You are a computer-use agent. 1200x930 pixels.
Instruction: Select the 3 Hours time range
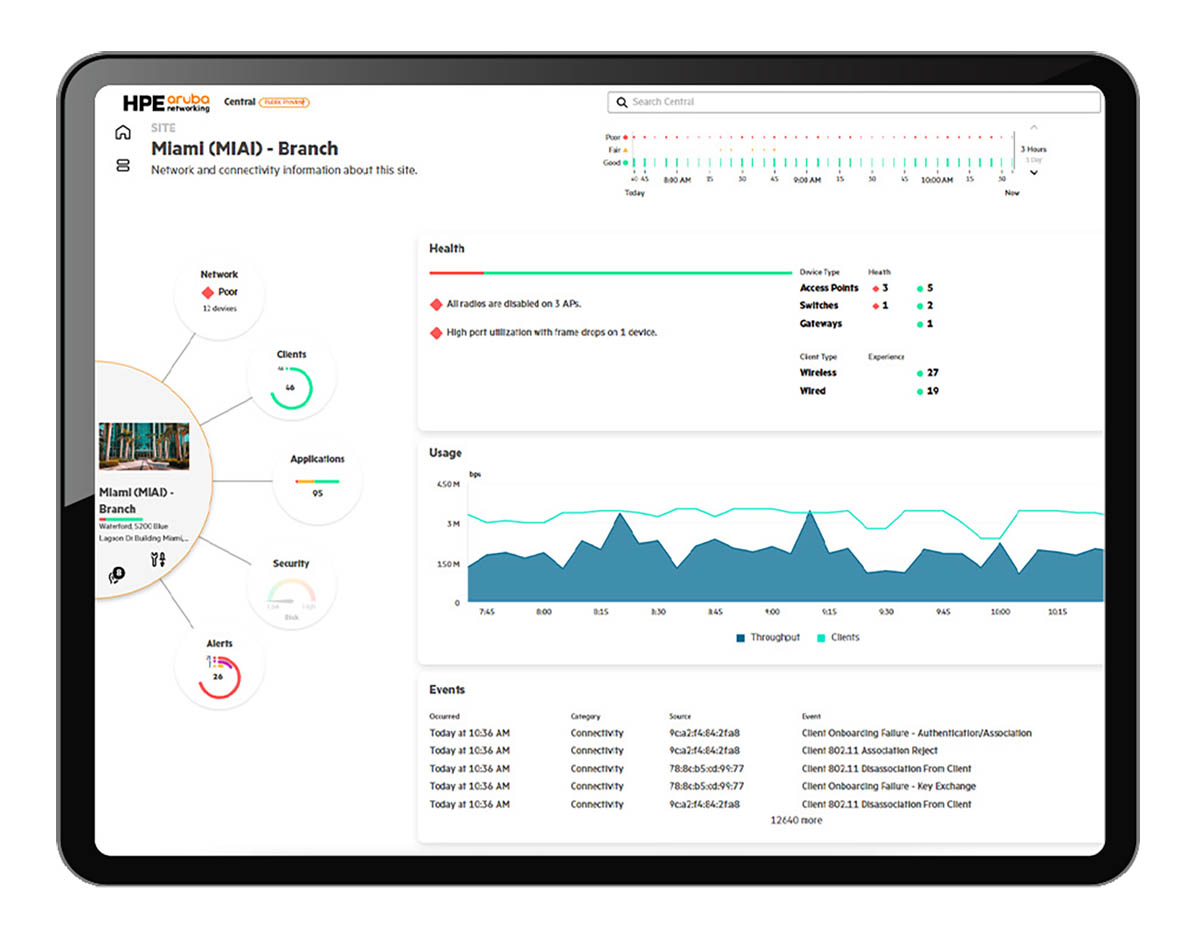pyautogui.click(x=1033, y=149)
